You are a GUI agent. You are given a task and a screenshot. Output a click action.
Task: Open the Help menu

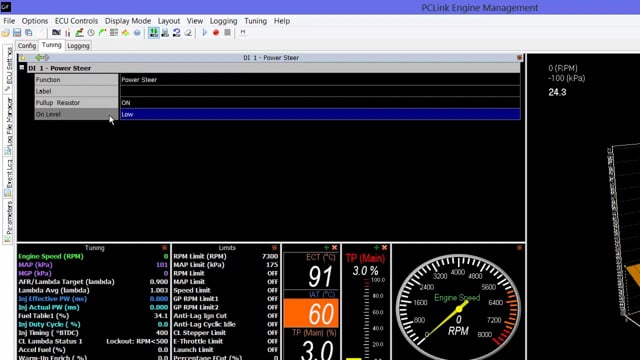tap(282, 21)
